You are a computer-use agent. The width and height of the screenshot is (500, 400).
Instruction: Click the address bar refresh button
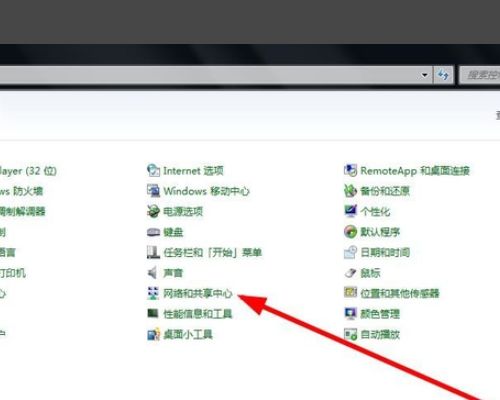point(443,75)
